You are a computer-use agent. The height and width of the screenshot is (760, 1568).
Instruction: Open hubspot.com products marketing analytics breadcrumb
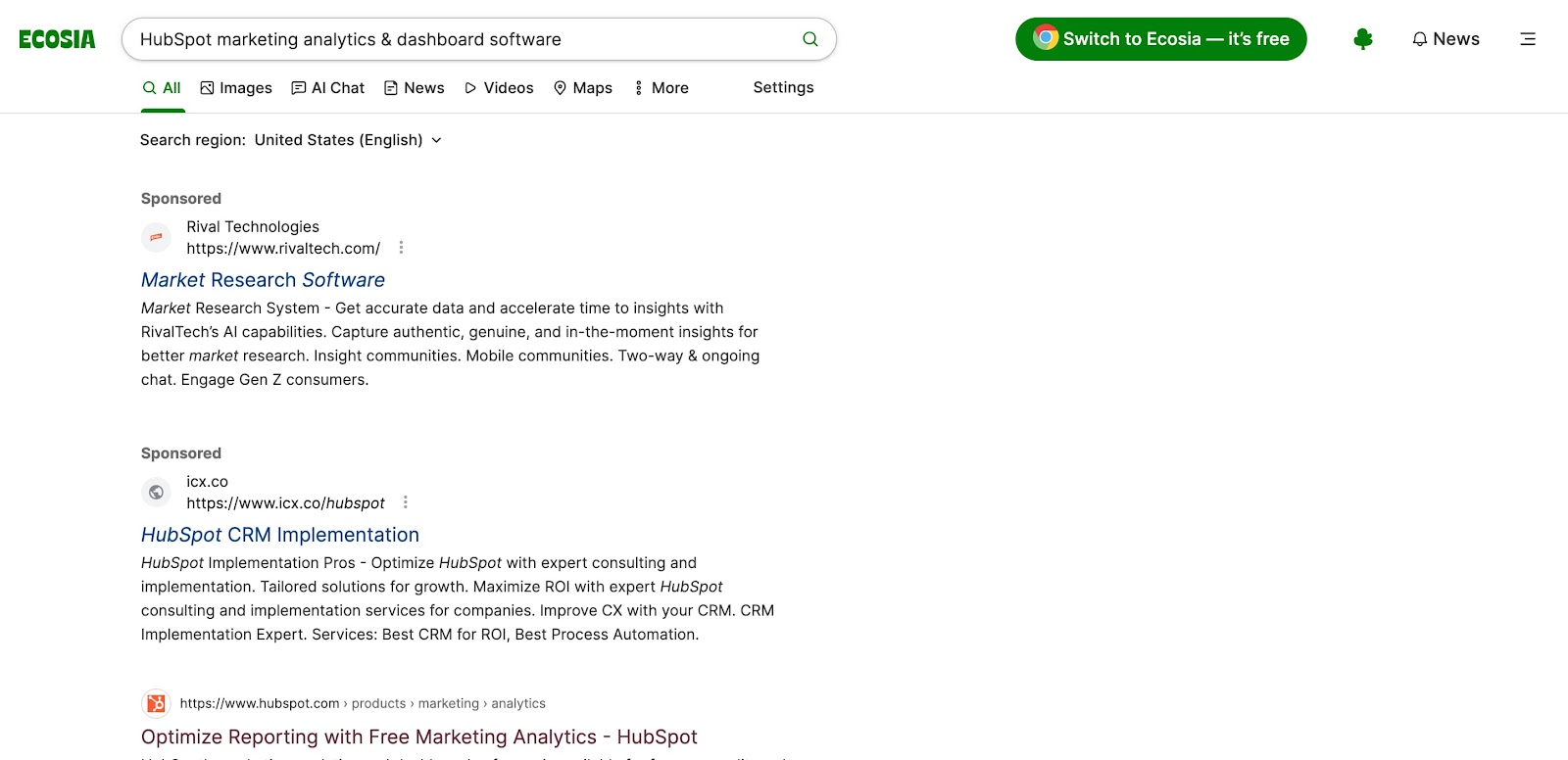[x=363, y=703]
